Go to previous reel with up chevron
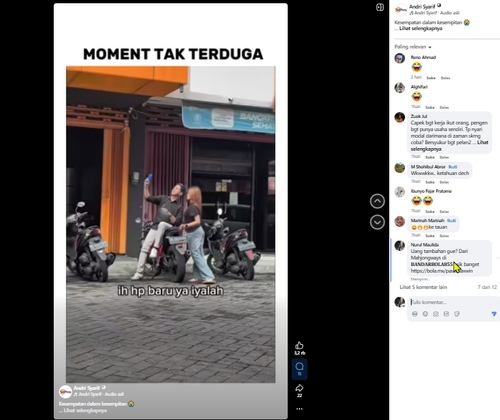The image size is (500, 420). pyautogui.click(x=377, y=201)
